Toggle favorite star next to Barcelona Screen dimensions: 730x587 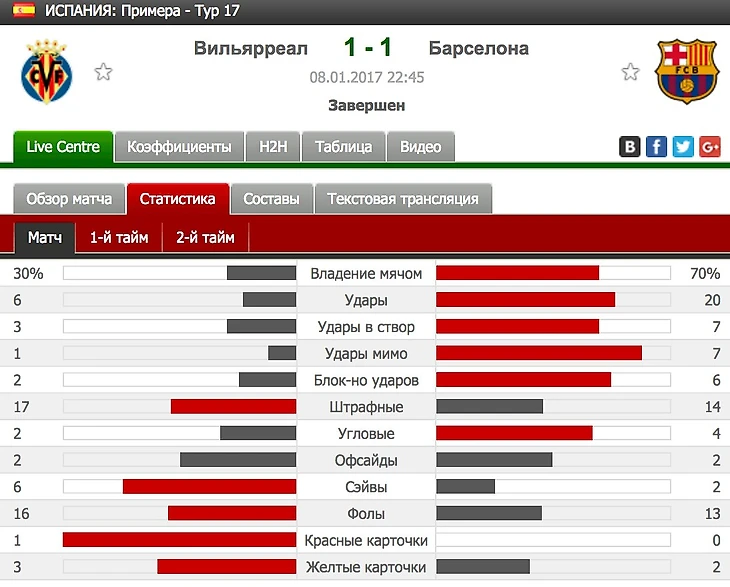point(630,71)
